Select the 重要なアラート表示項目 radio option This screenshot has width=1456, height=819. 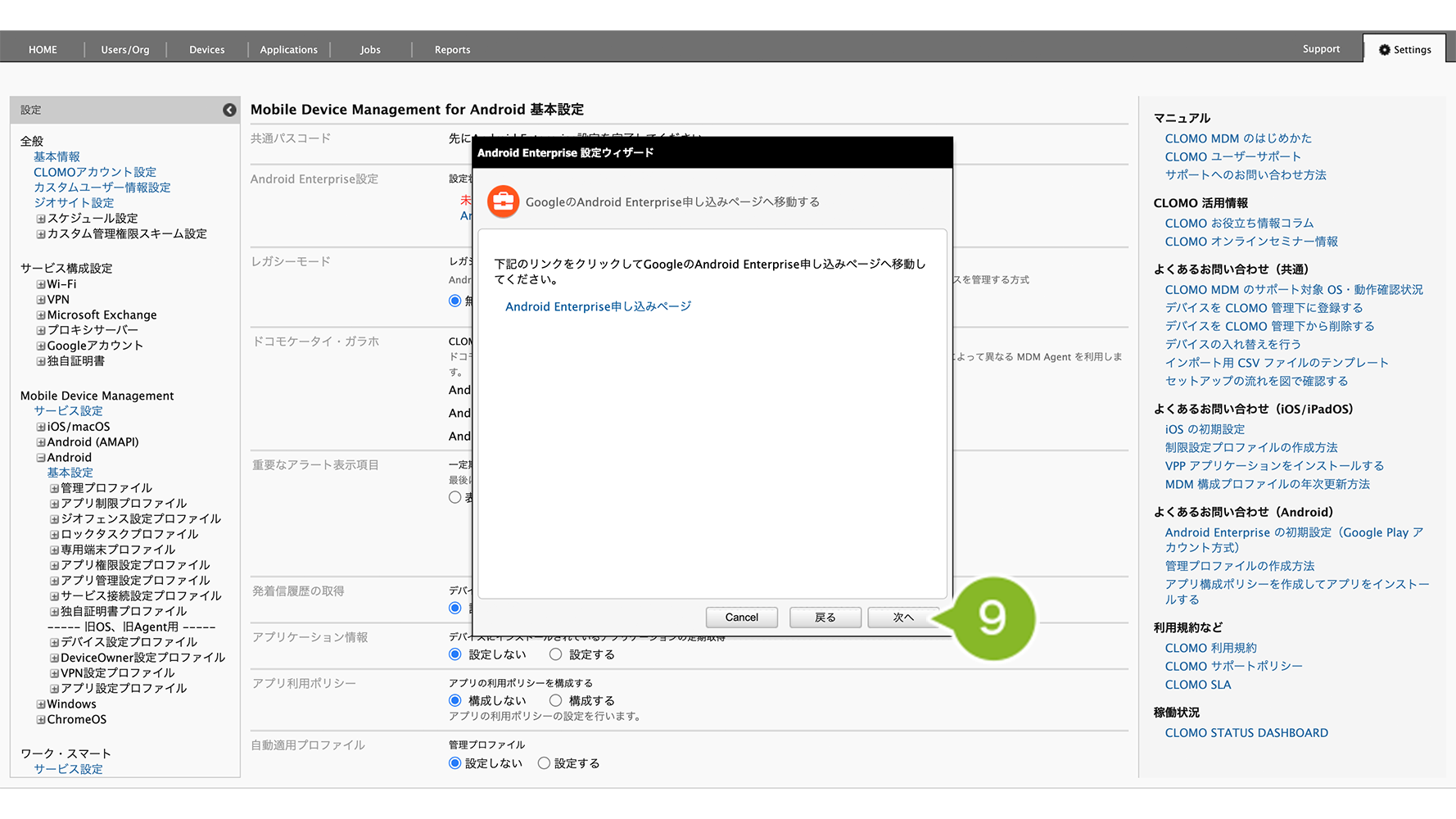(455, 497)
